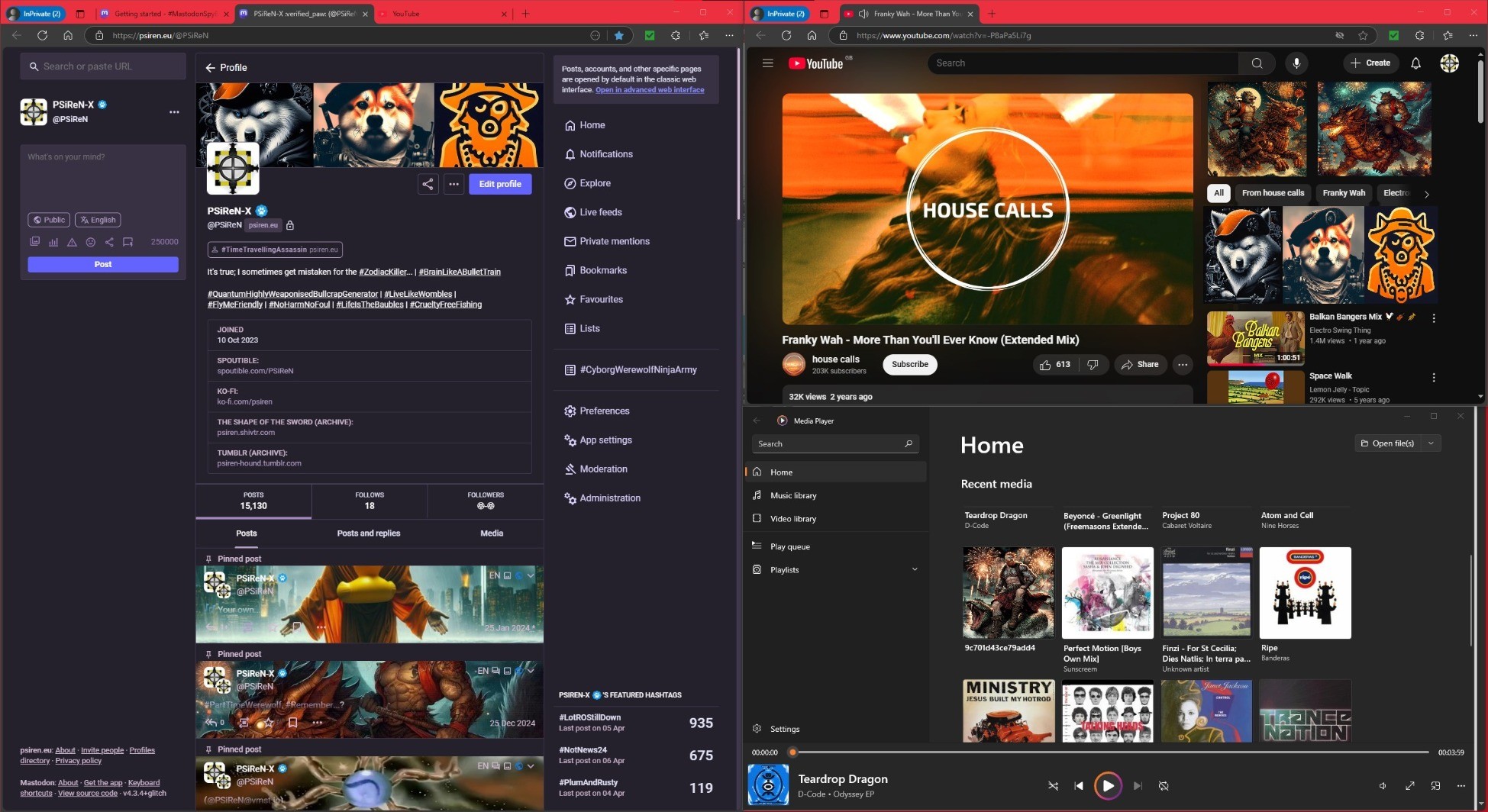Click 'Open in advanced web interface' link
The height and width of the screenshot is (812, 1488).
pos(650,90)
